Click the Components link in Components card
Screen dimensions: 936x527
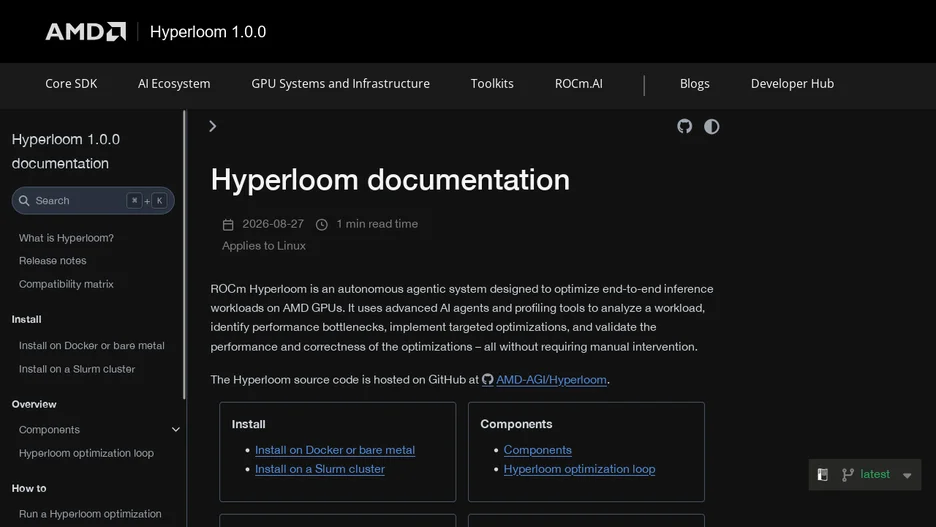[537, 450]
